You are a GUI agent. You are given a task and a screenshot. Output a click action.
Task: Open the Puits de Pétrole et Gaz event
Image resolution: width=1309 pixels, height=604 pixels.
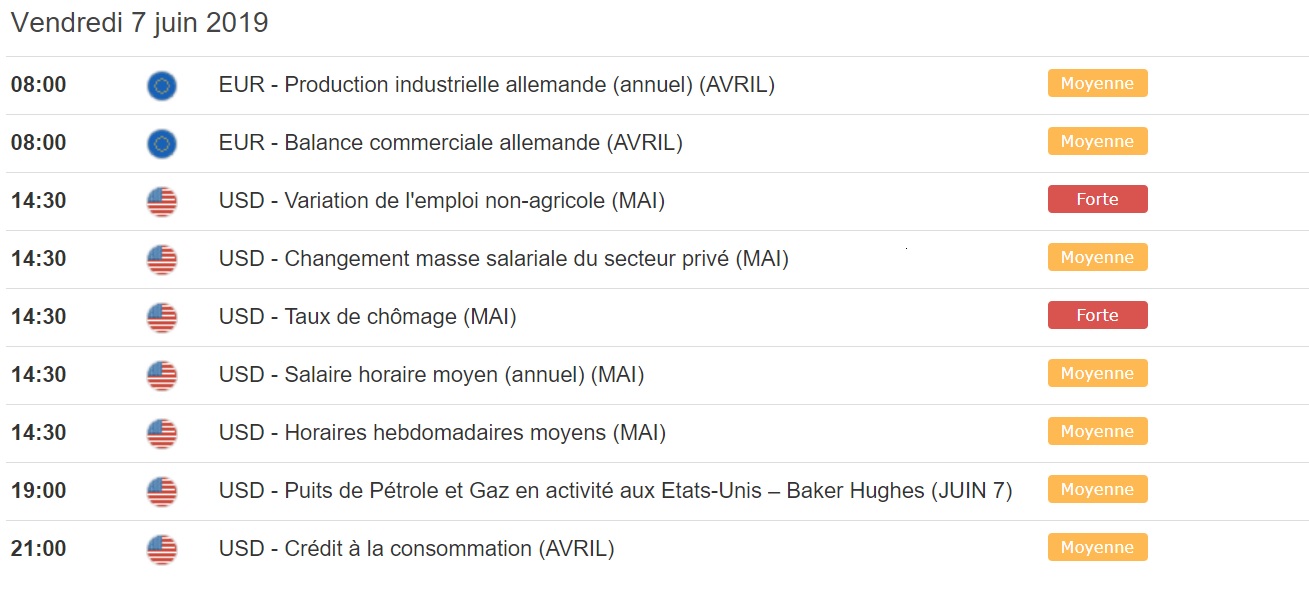click(615, 491)
